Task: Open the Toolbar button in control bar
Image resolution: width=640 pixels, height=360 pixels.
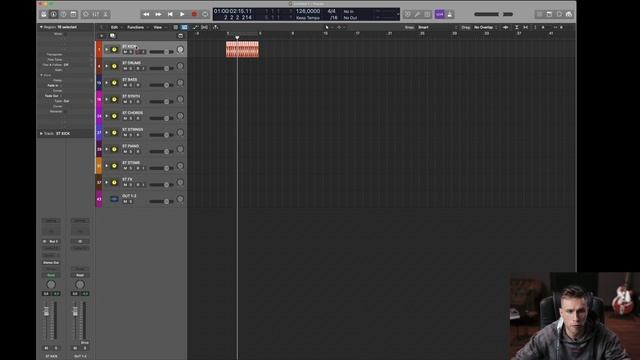Action: pyautogui.click(x=73, y=14)
